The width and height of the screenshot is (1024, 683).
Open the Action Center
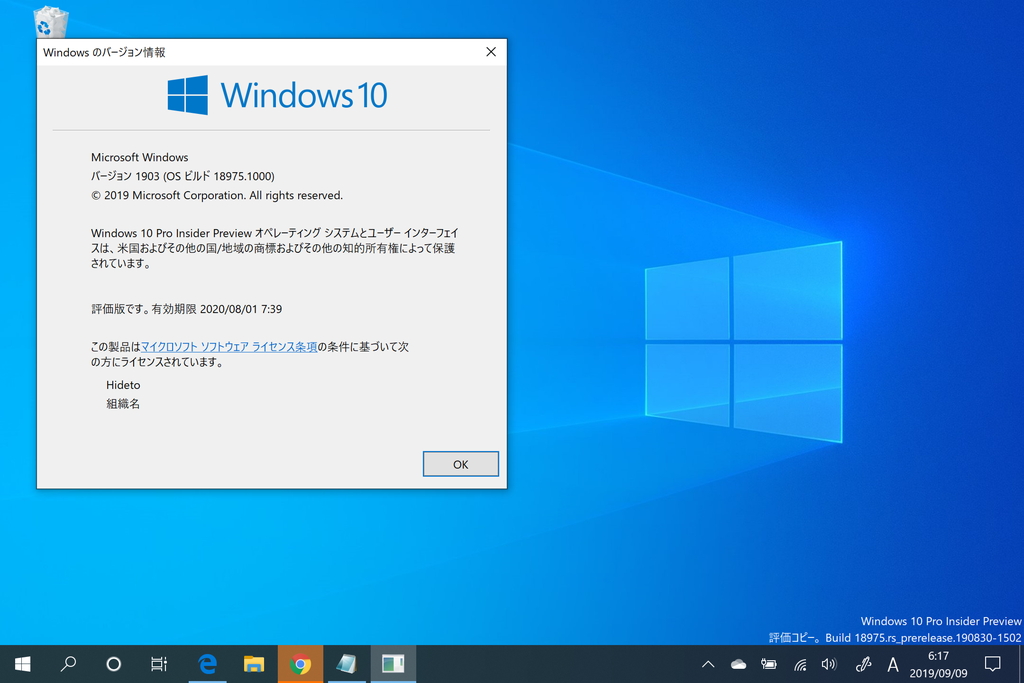(991, 663)
